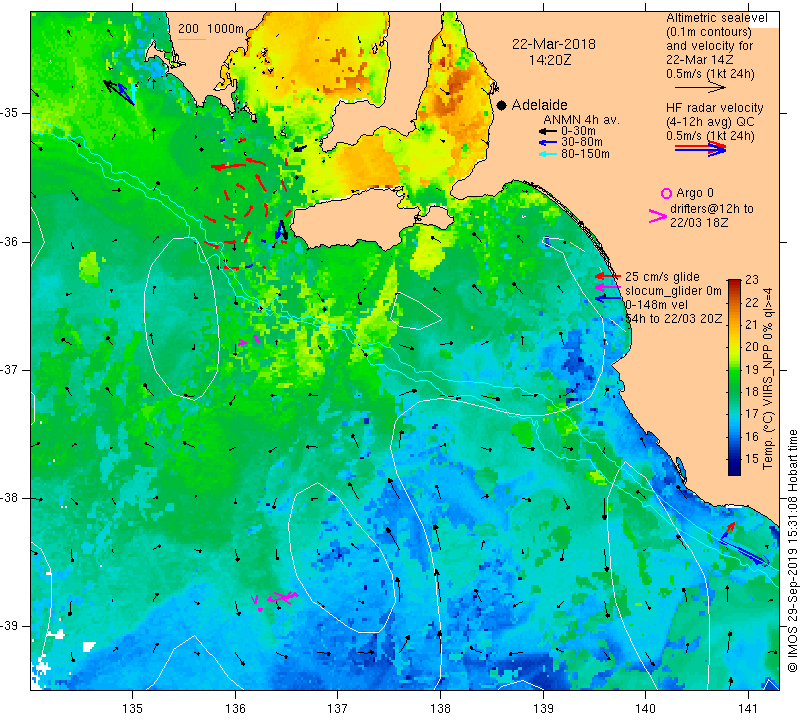
Task: Click the black altimetric velocity scale arrow
Action: 700,88
